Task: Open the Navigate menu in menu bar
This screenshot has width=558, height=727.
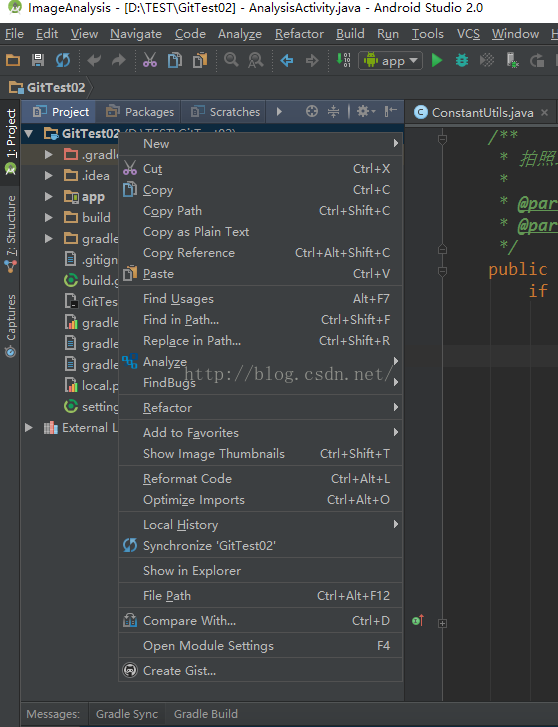Action: 136,34
